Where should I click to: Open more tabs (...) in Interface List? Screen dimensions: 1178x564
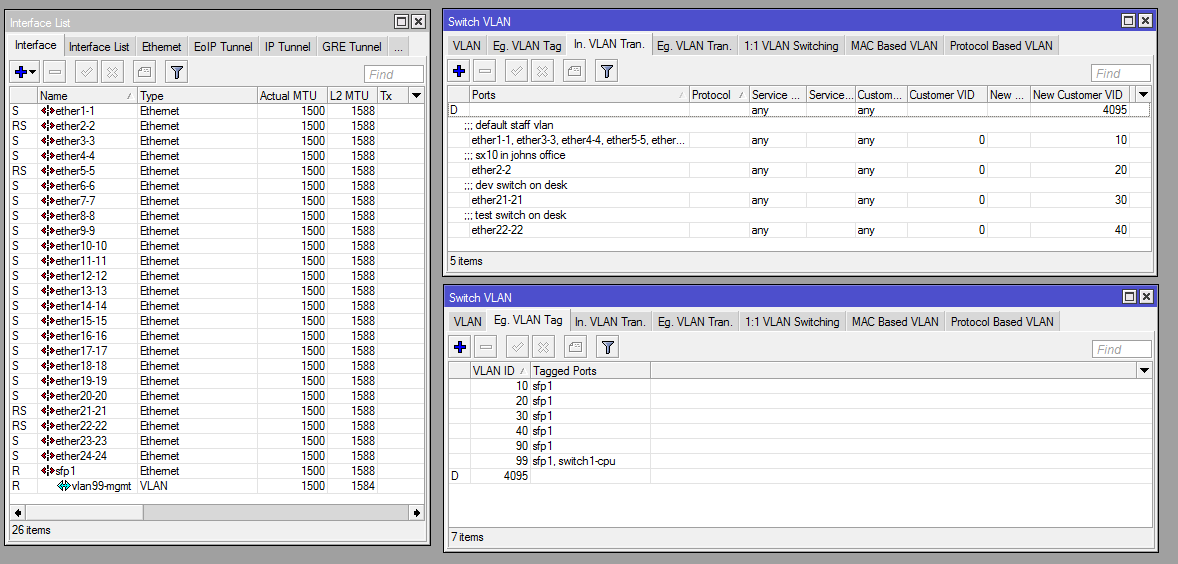point(398,47)
